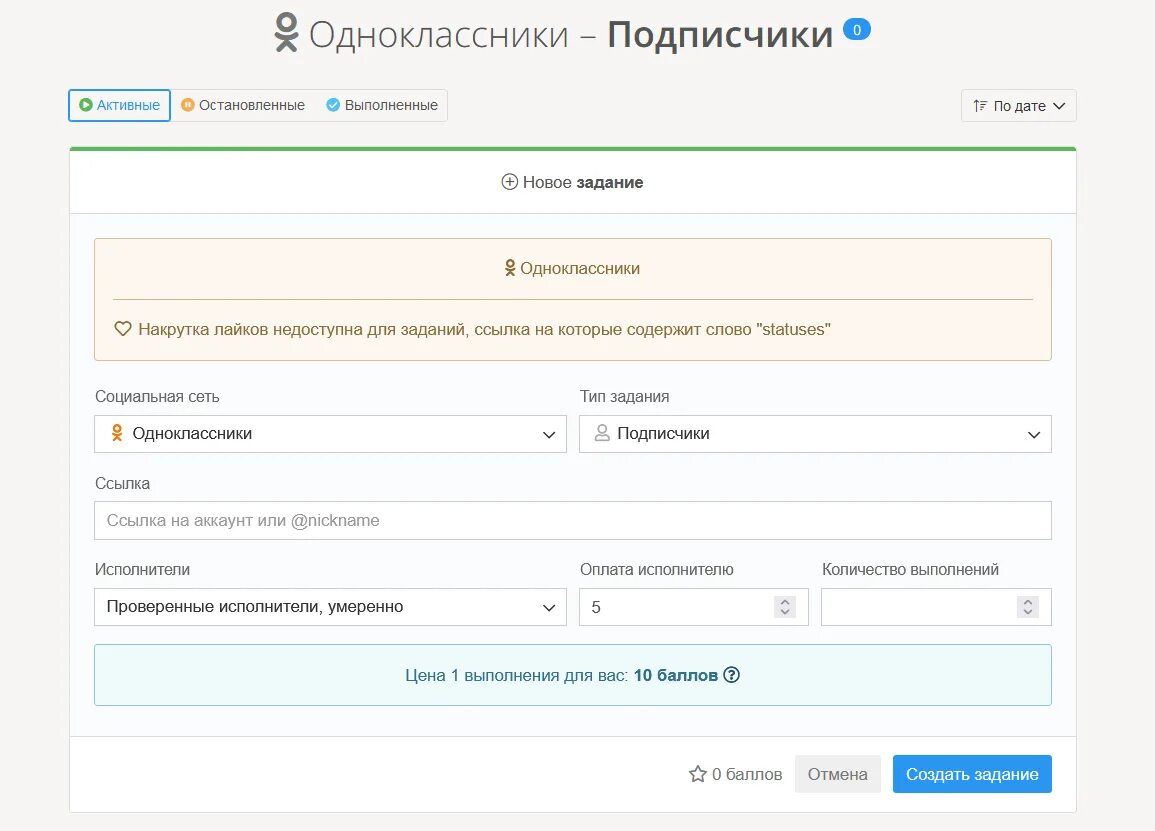Click the chevron arrow in Социальная сеть selector
Viewport: 1155px width, 831px height.
tap(549, 435)
